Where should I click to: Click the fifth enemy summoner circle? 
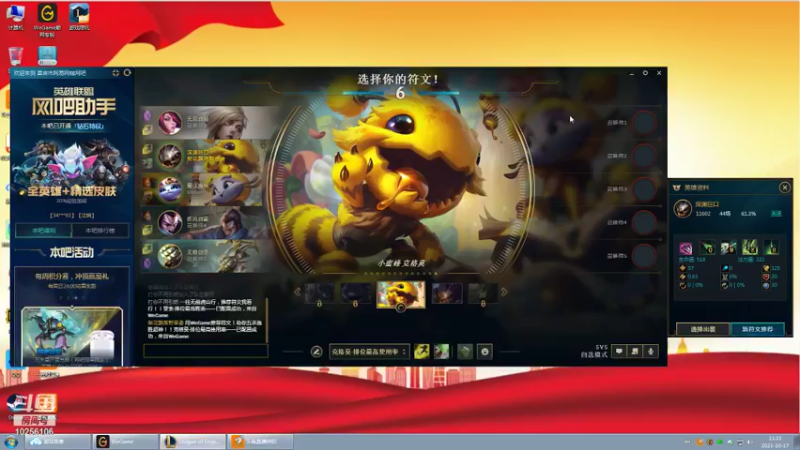pyautogui.click(x=644, y=256)
